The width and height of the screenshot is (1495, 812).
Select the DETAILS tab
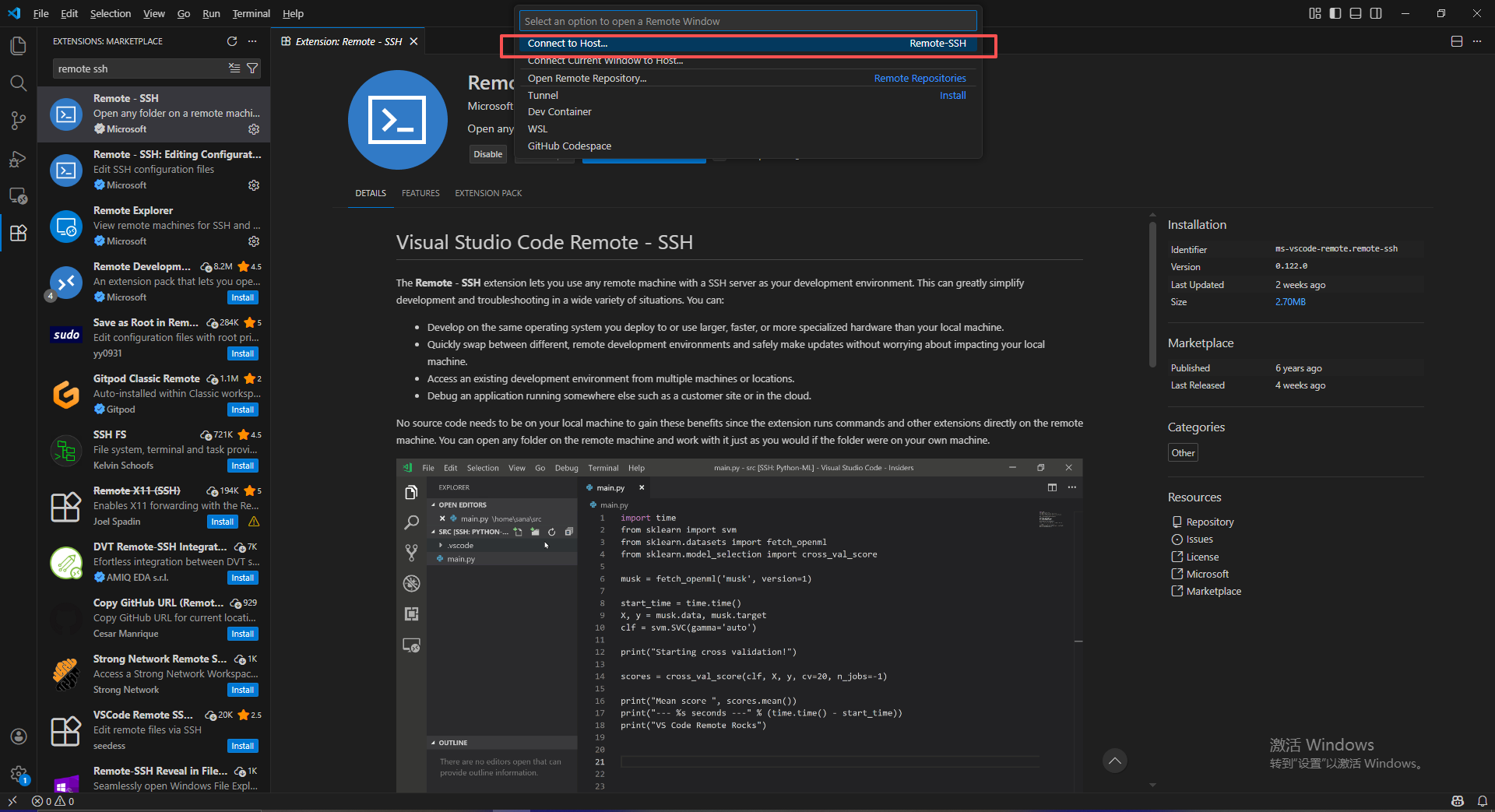click(371, 193)
